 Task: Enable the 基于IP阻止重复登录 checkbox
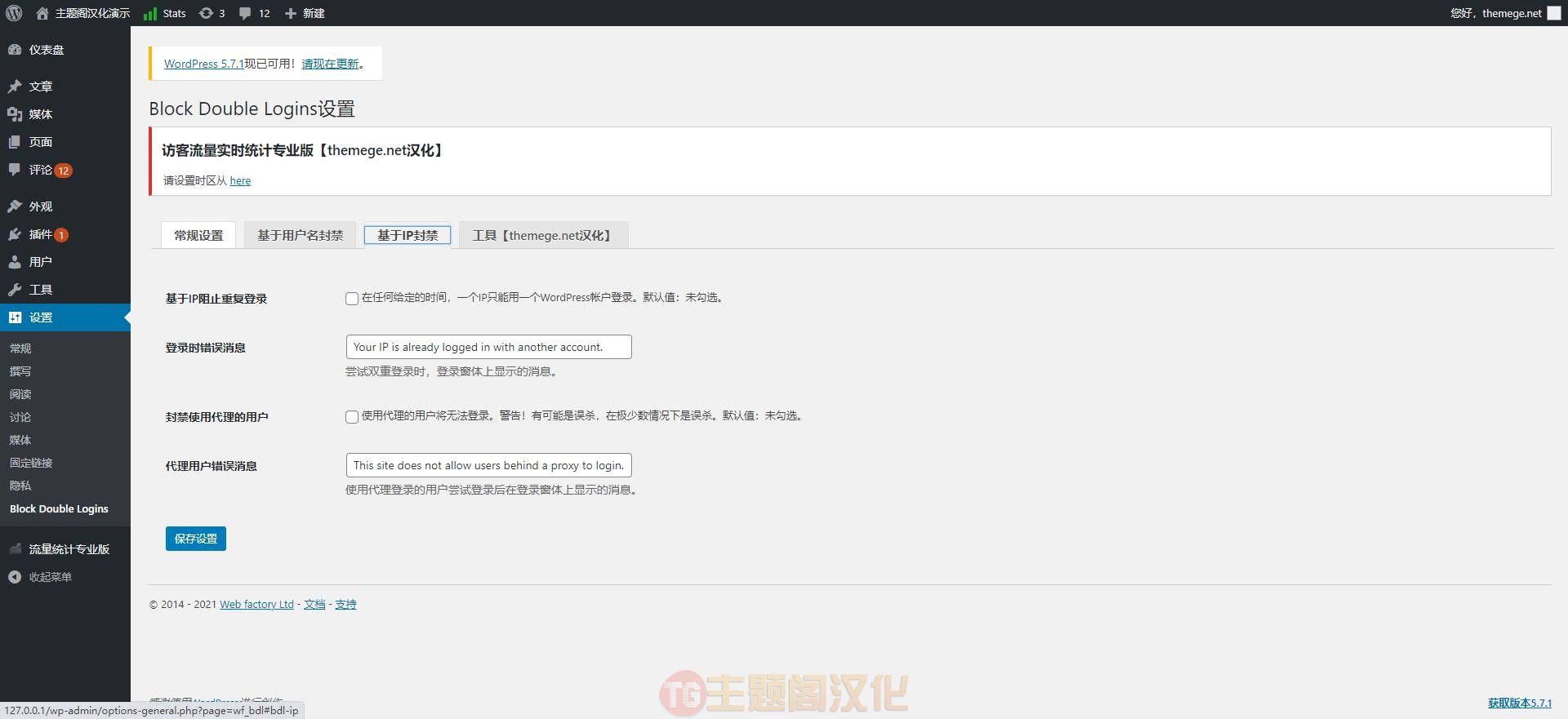click(x=352, y=299)
